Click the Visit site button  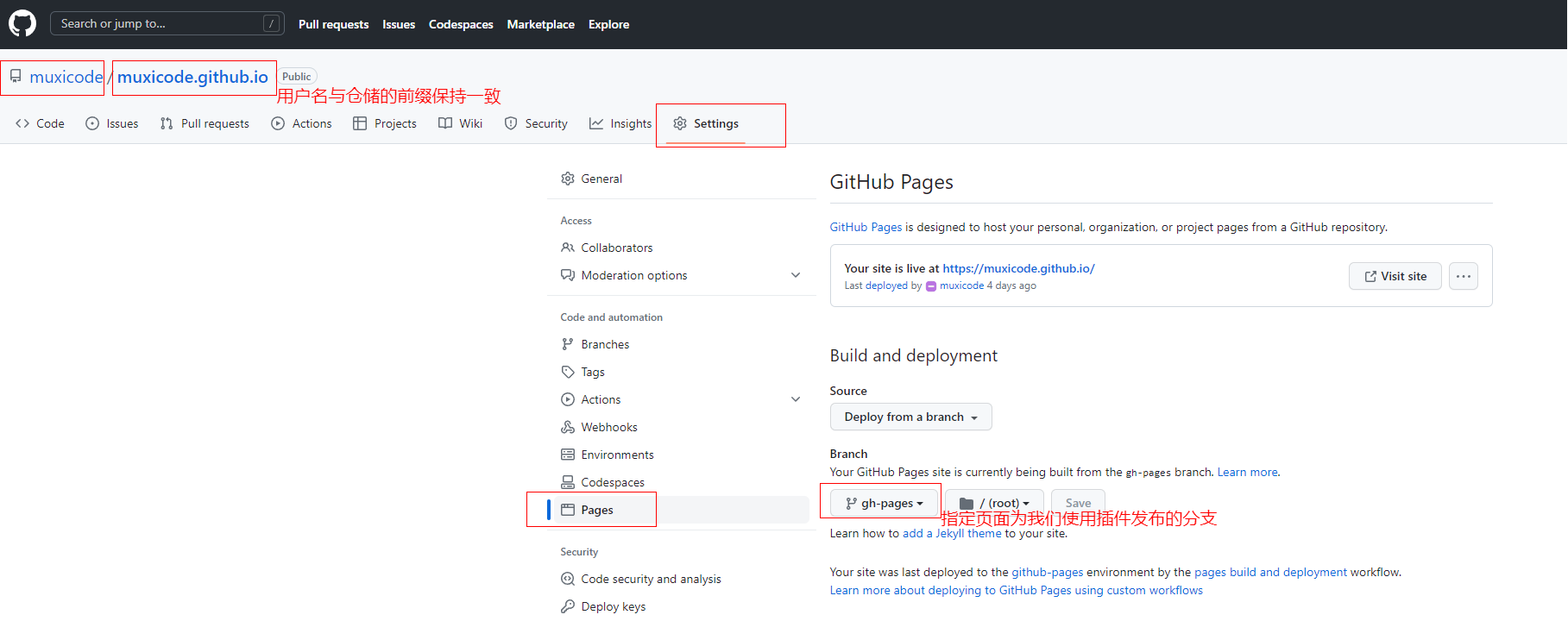pyautogui.click(x=1395, y=276)
